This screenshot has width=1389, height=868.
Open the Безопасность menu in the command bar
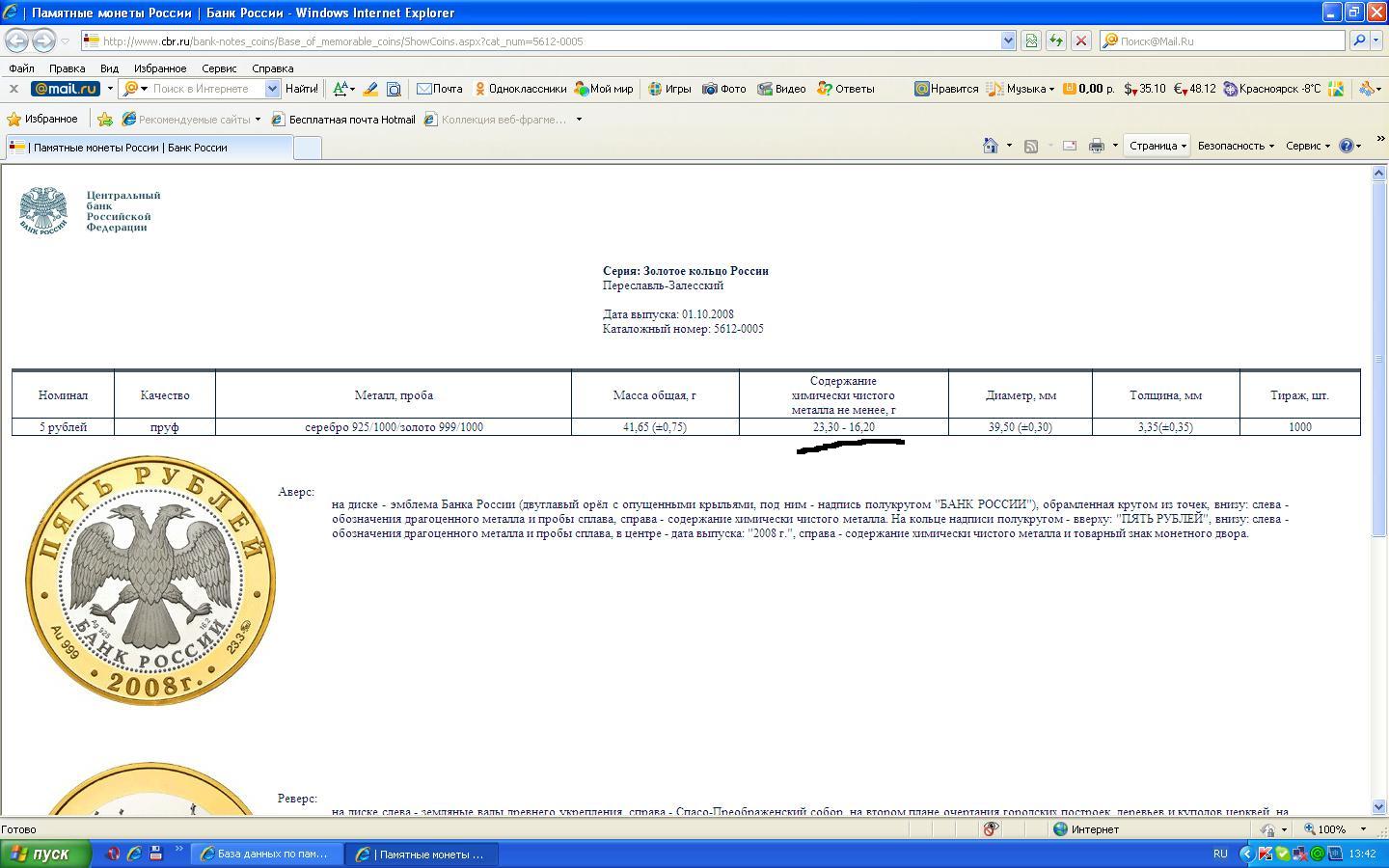pyautogui.click(x=1236, y=146)
